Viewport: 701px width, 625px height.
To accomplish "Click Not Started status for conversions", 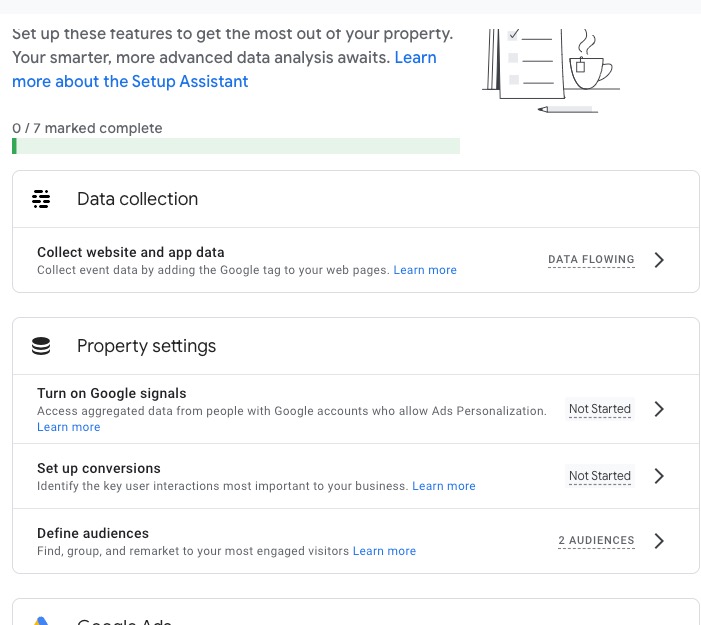I will coord(600,476).
